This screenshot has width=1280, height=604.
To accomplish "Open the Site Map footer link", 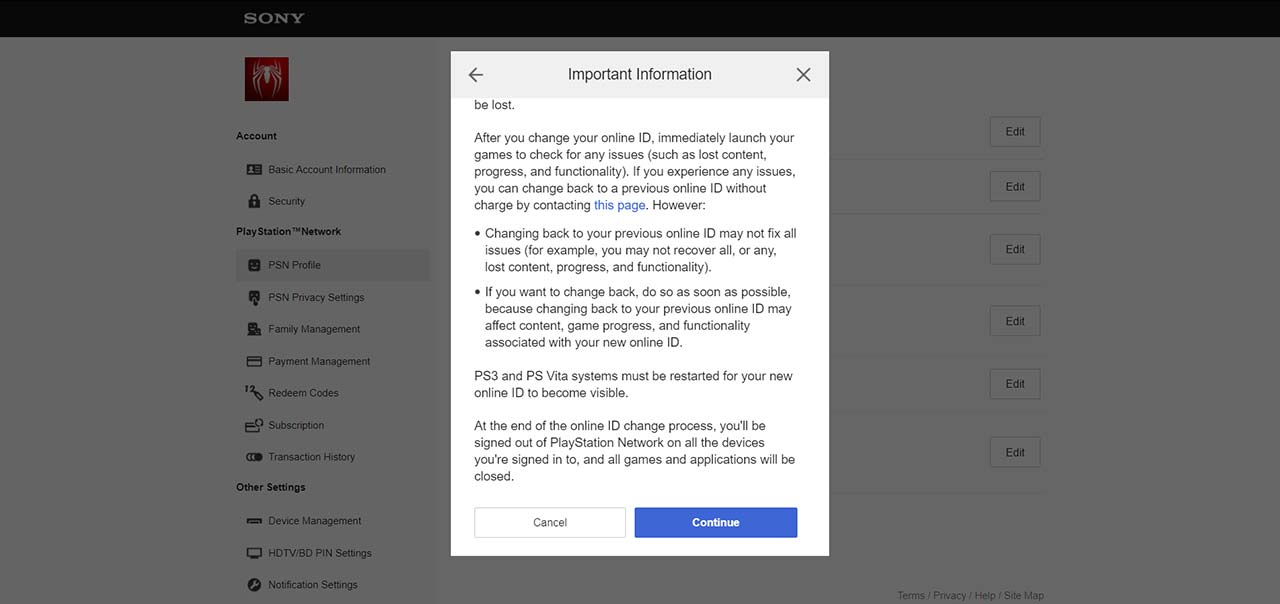I will [x=1024, y=596].
